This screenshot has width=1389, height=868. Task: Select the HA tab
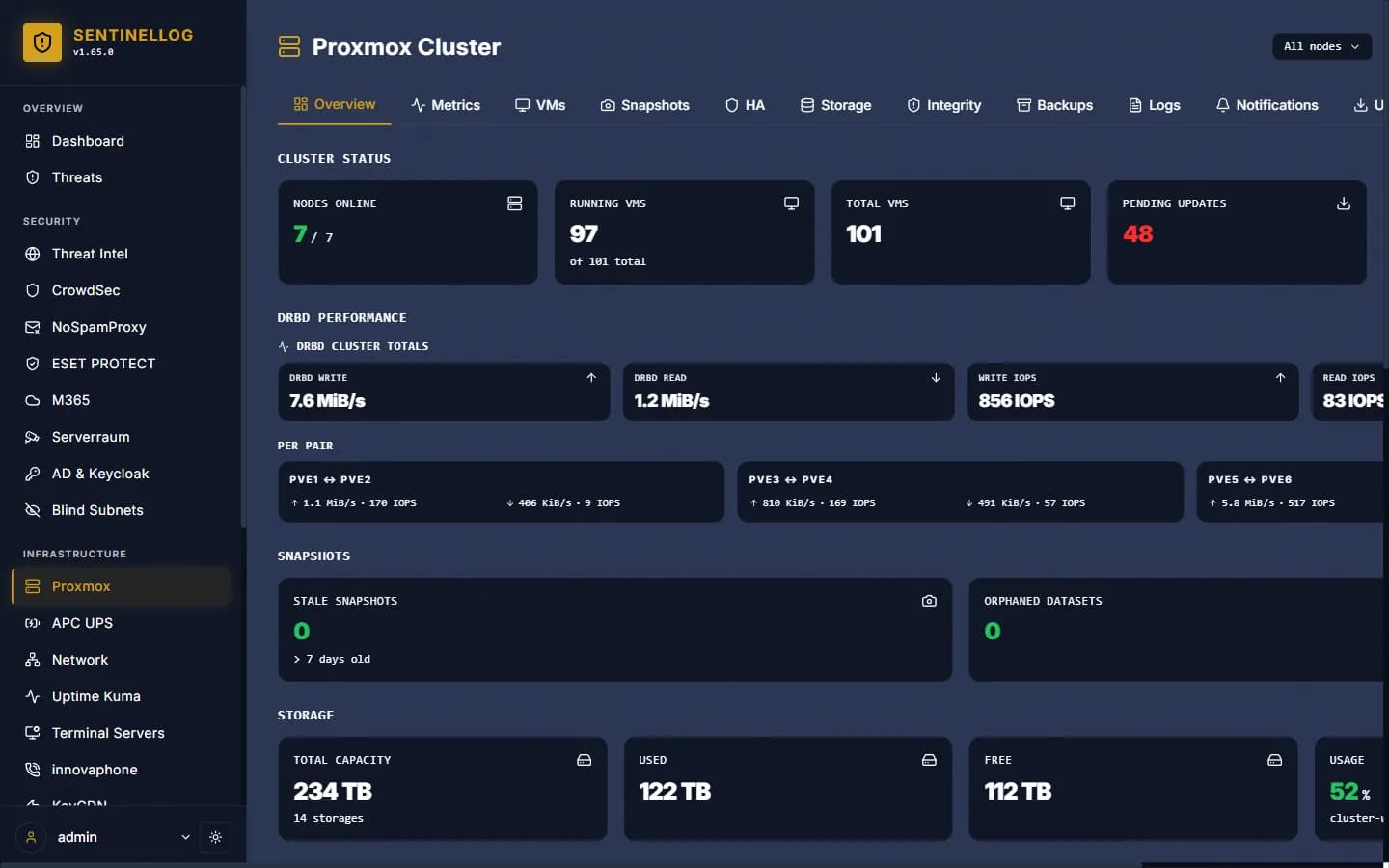pyautogui.click(x=745, y=105)
